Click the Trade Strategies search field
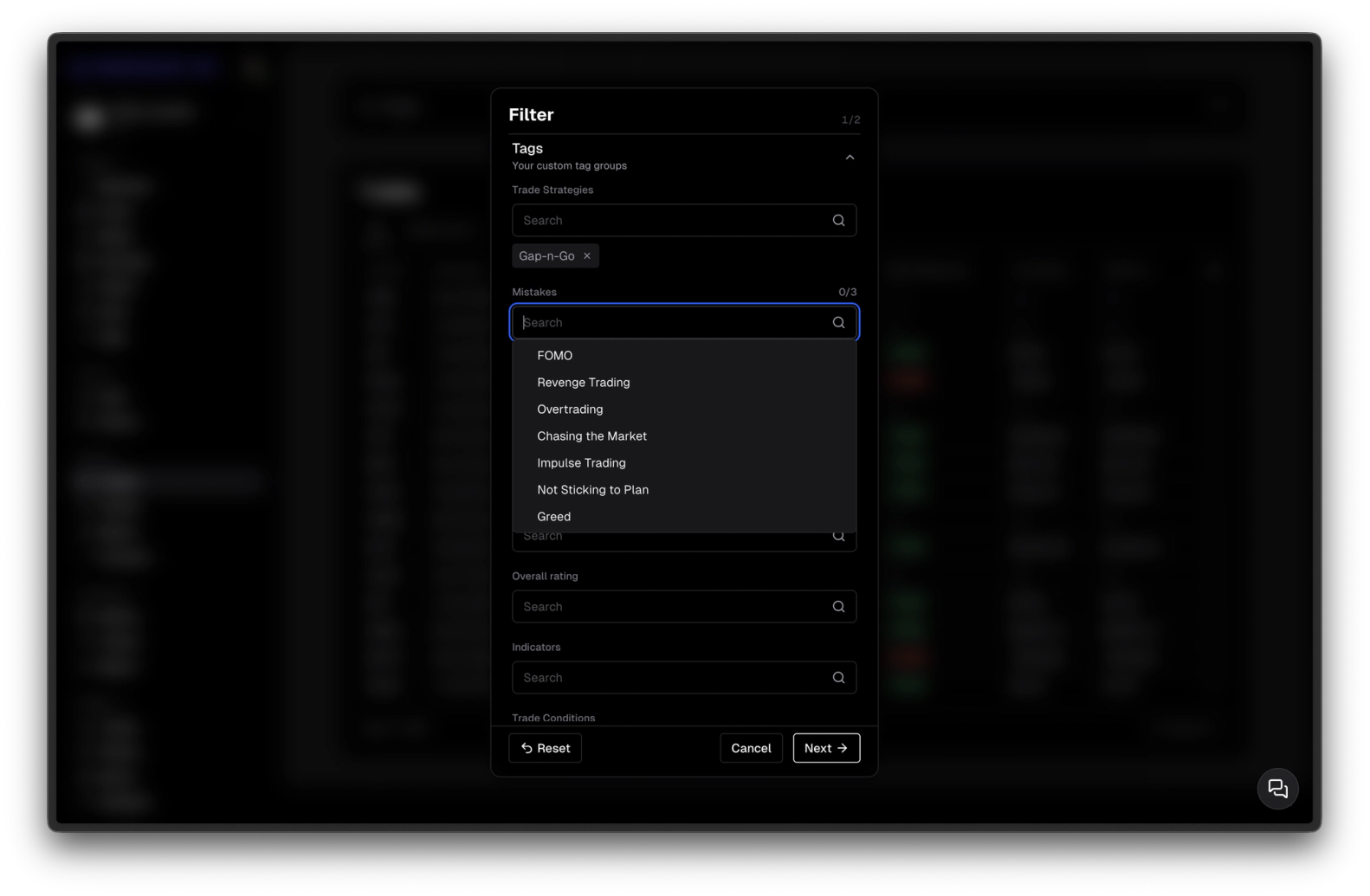 click(684, 221)
